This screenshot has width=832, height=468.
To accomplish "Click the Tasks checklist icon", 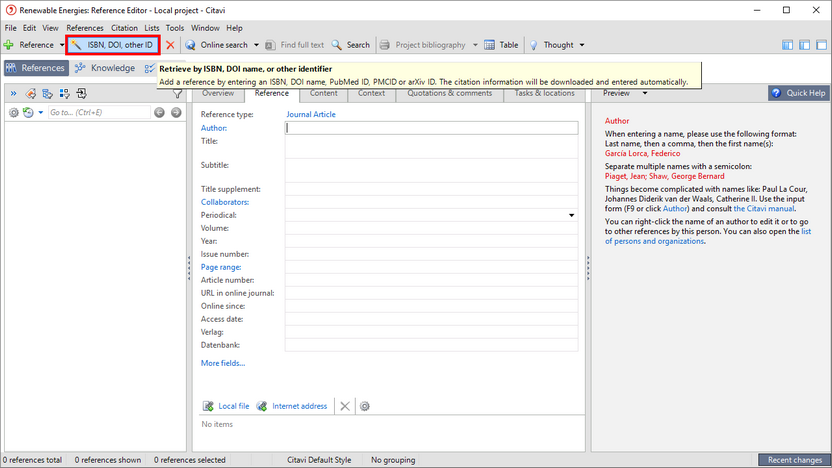I will 150,68.
